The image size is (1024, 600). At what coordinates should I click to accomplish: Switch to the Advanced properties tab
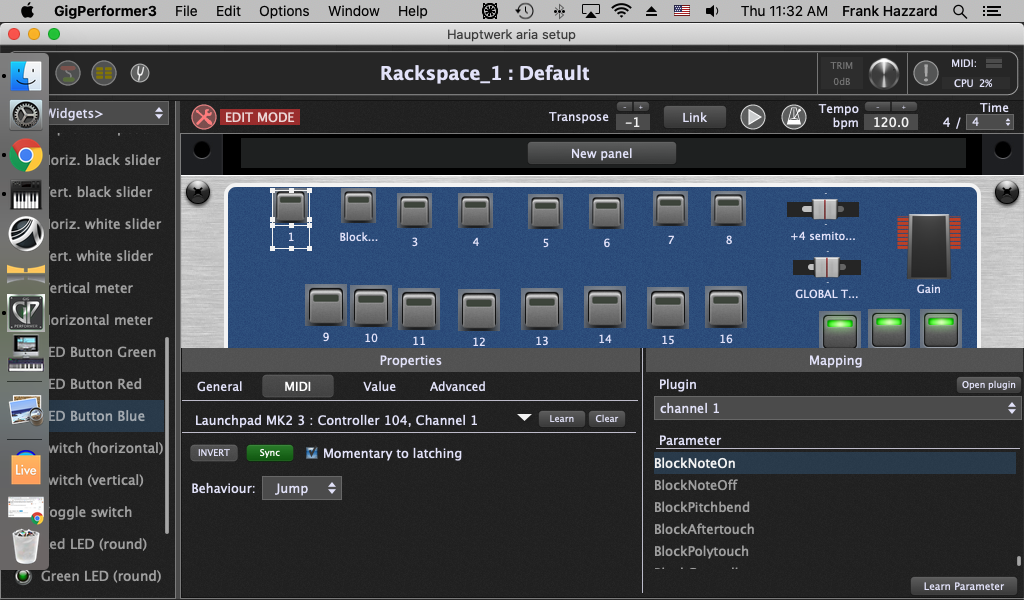coord(457,386)
